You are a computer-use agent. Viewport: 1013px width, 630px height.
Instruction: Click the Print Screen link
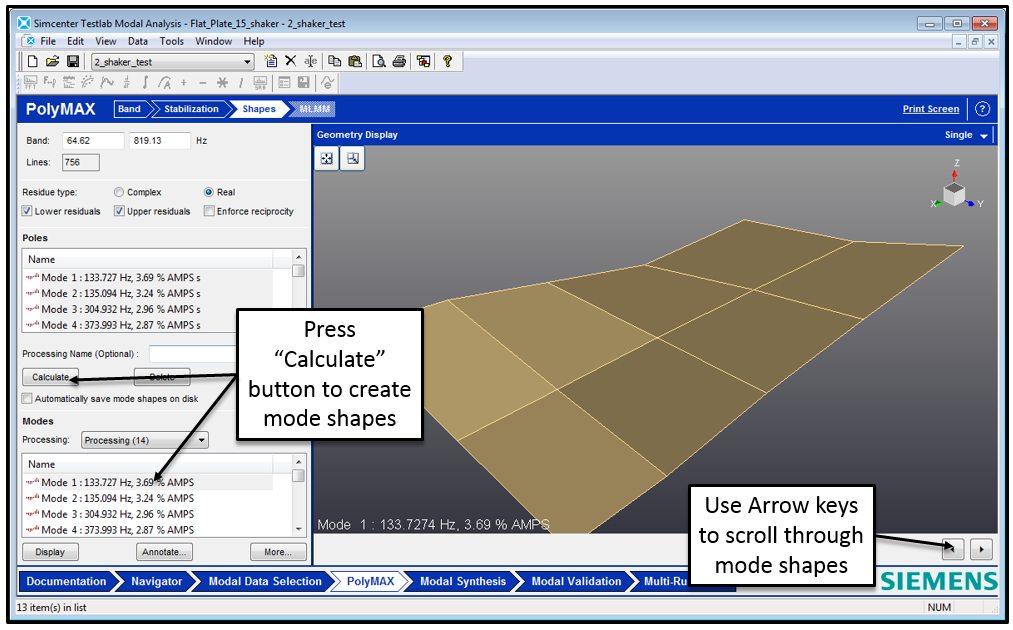coord(930,109)
